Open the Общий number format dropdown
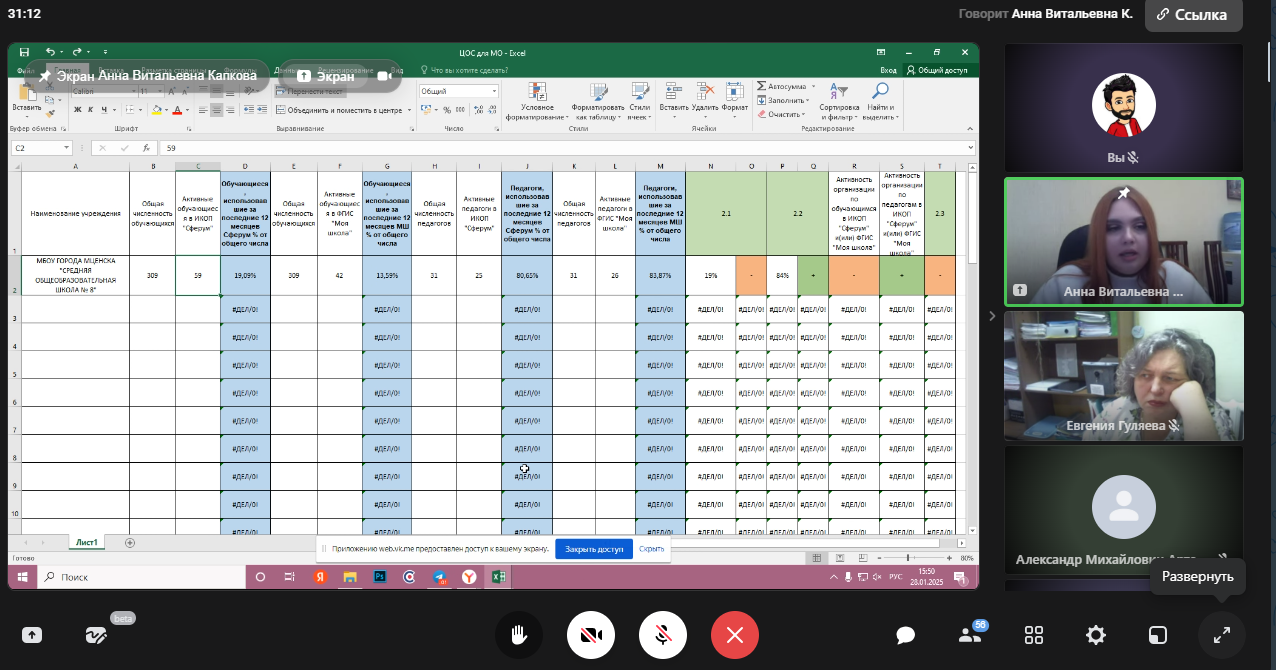The image size is (1276, 670). click(x=493, y=91)
